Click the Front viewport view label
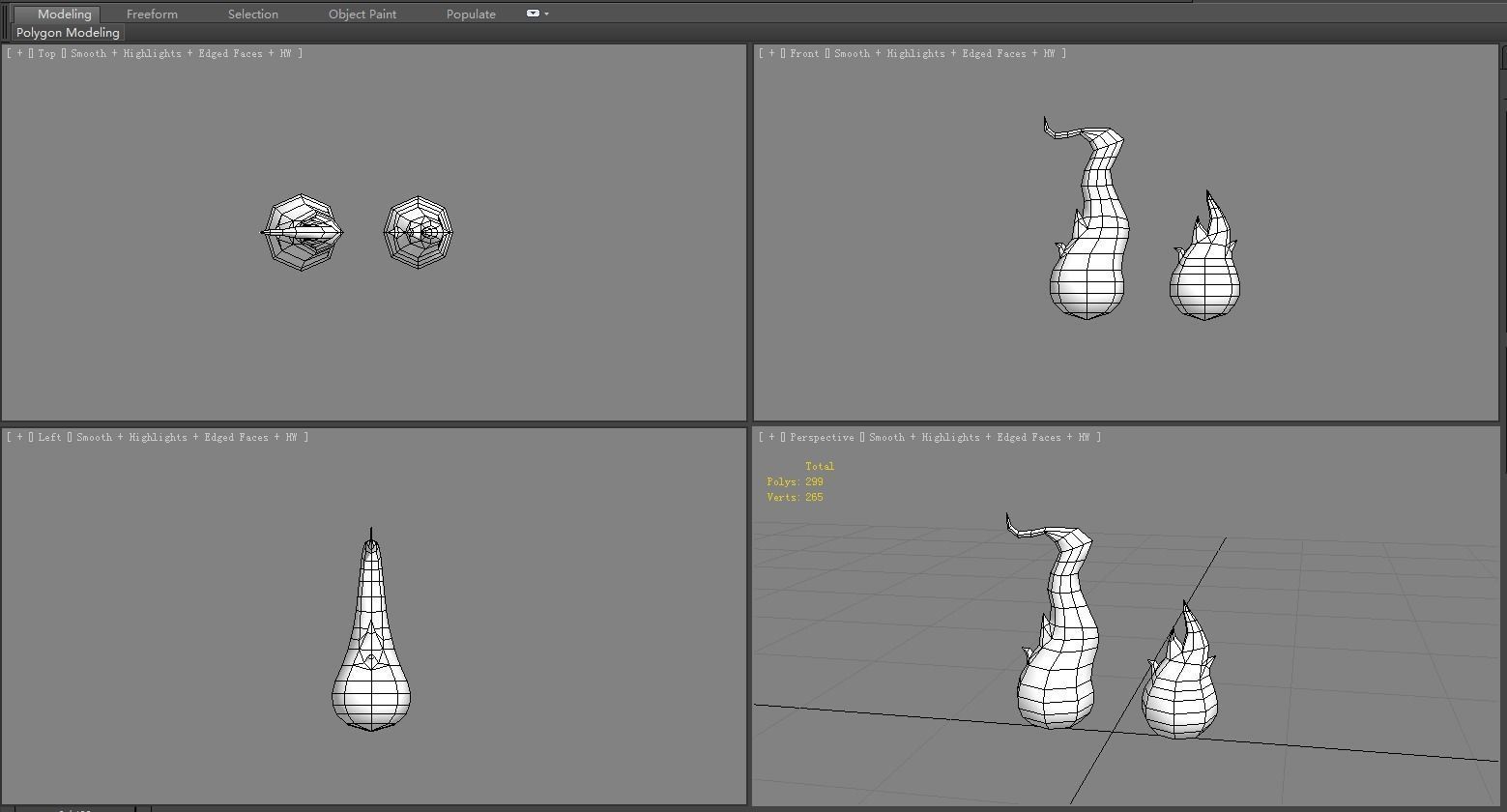Image resolution: width=1507 pixels, height=812 pixels. (x=803, y=54)
